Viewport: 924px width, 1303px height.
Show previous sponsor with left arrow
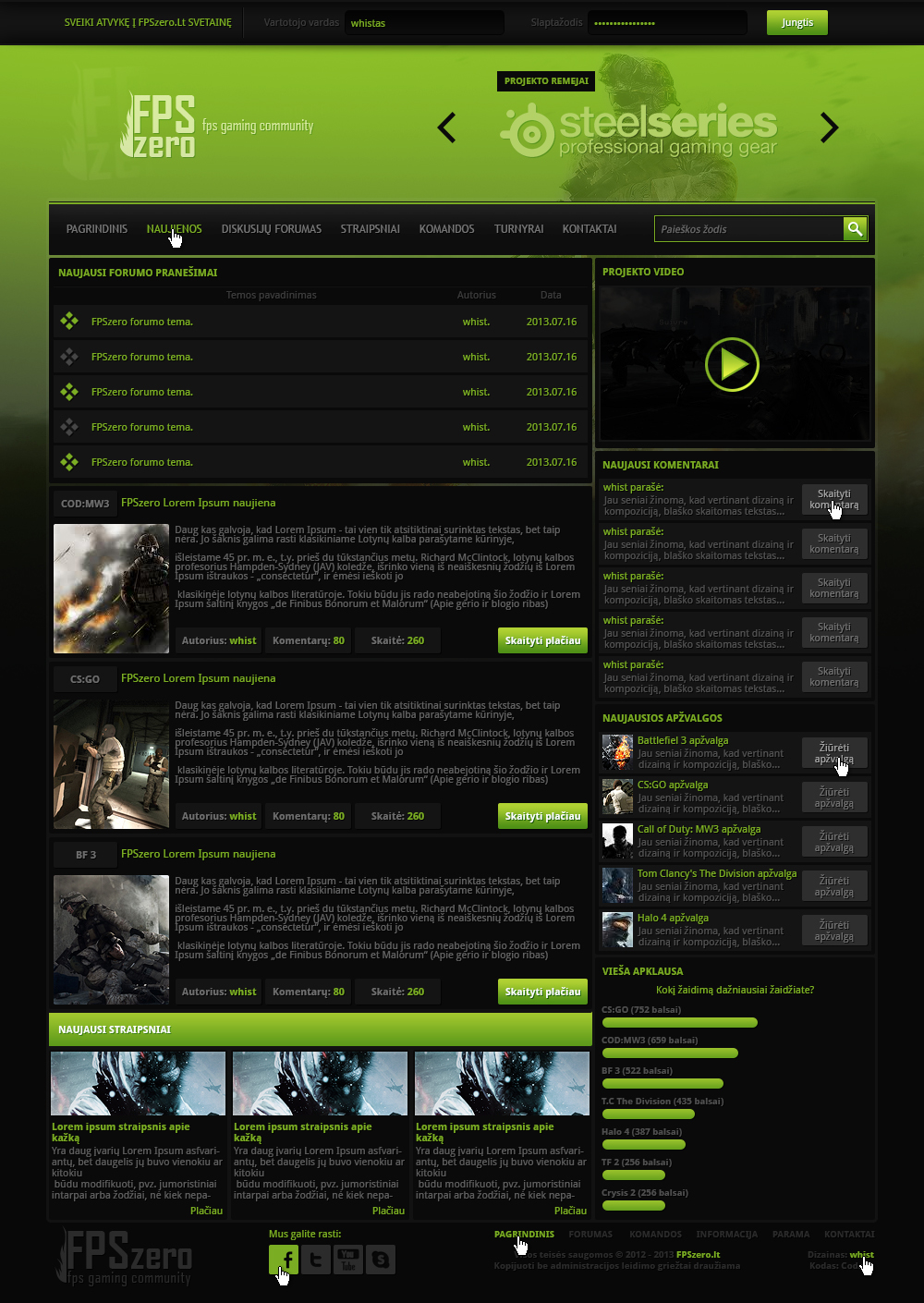[447, 128]
